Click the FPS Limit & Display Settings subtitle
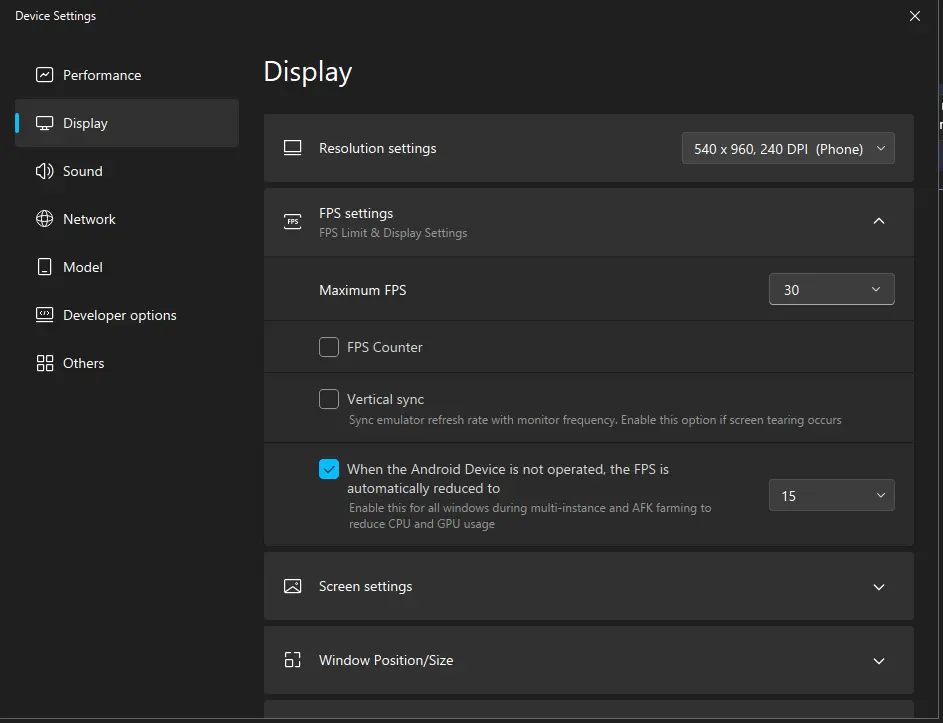This screenshot has height=723, width=943. (x=393, y=233)
